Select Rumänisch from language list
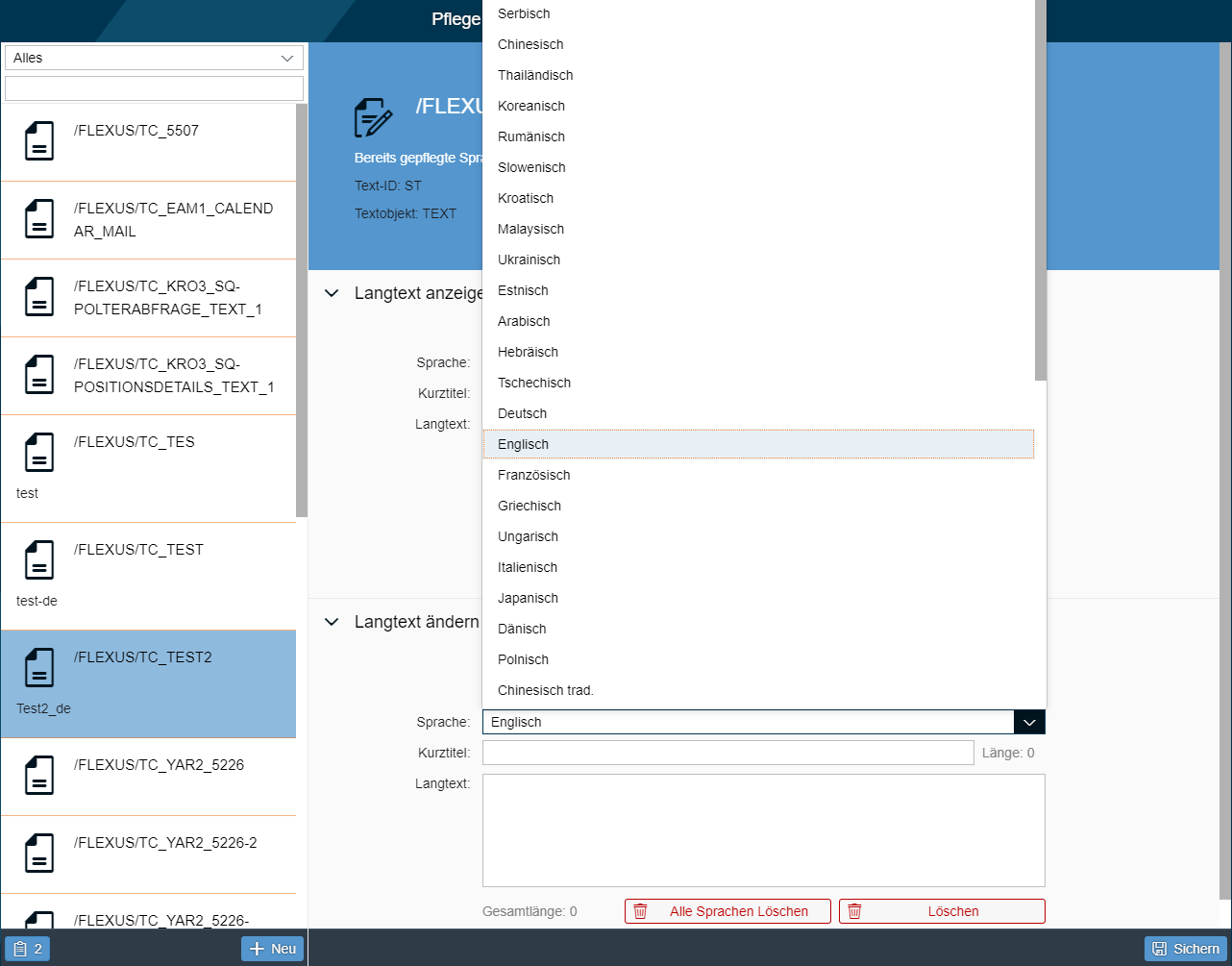1232x966 pixels. tap(758, 136)
